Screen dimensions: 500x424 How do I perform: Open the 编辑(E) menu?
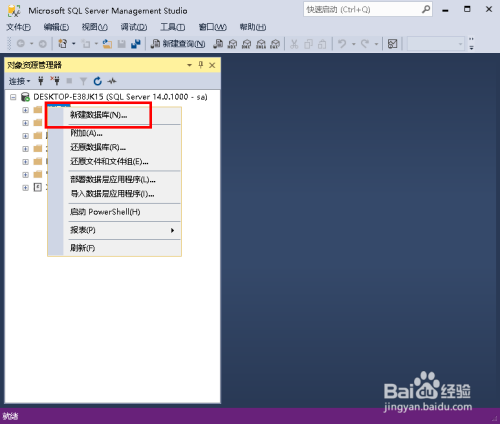tap(56, 27)
